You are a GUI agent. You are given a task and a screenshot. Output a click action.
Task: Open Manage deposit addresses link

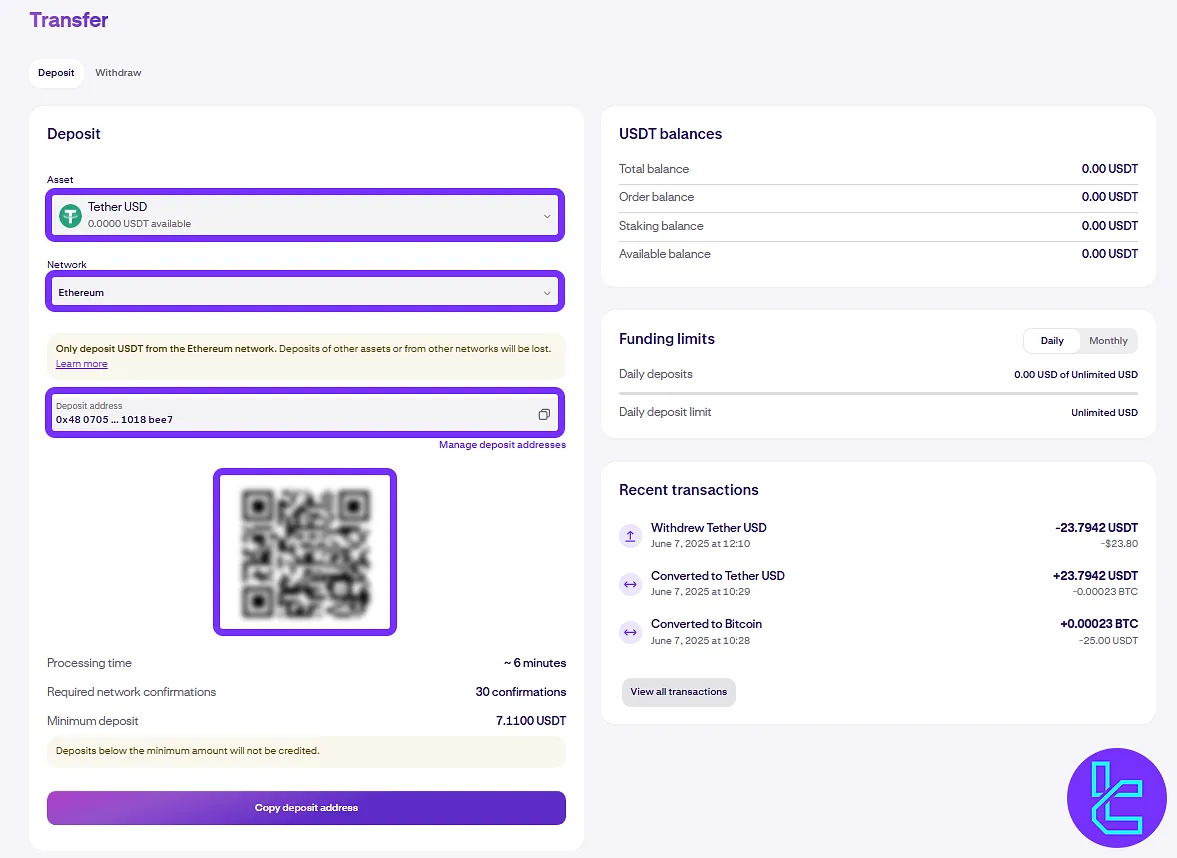pyautogui.click(x=502, y=444)
